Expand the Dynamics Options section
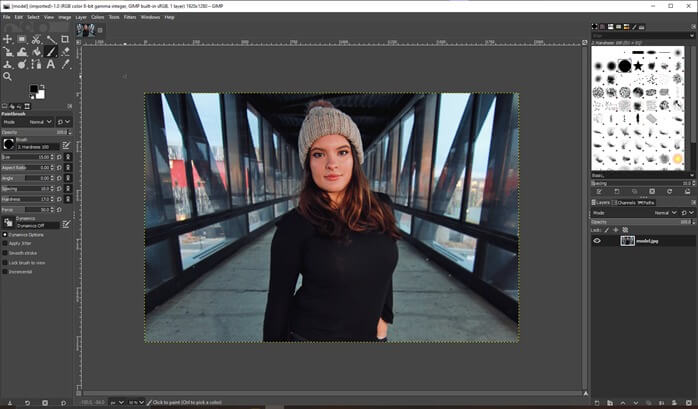698x409 pixels. [x=5, y=235]
